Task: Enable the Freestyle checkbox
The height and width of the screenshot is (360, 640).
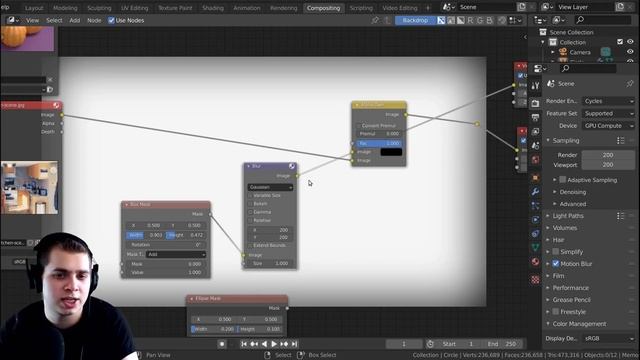Action: (x=556, y=312)
